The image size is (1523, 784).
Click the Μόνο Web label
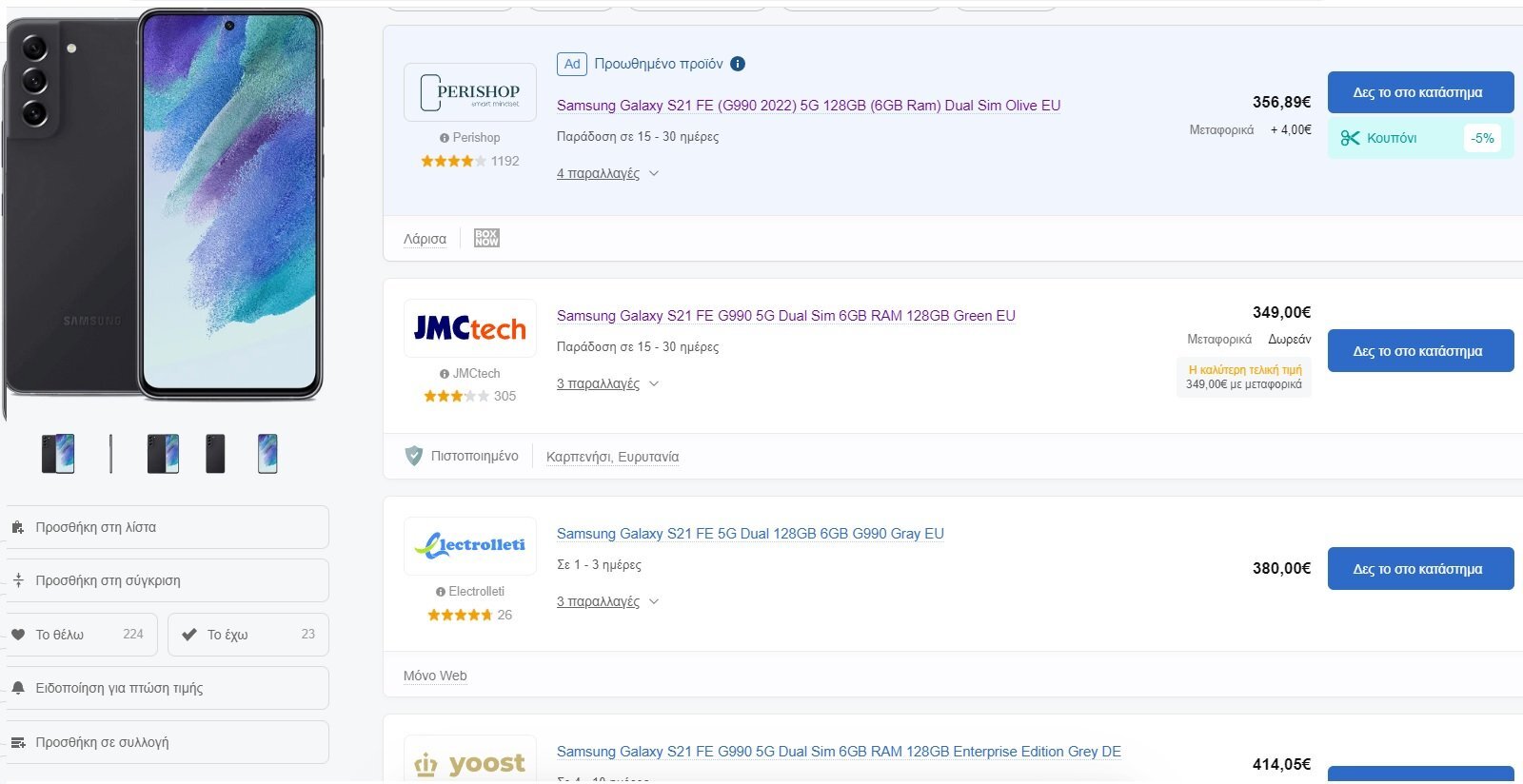coord(435,676)
